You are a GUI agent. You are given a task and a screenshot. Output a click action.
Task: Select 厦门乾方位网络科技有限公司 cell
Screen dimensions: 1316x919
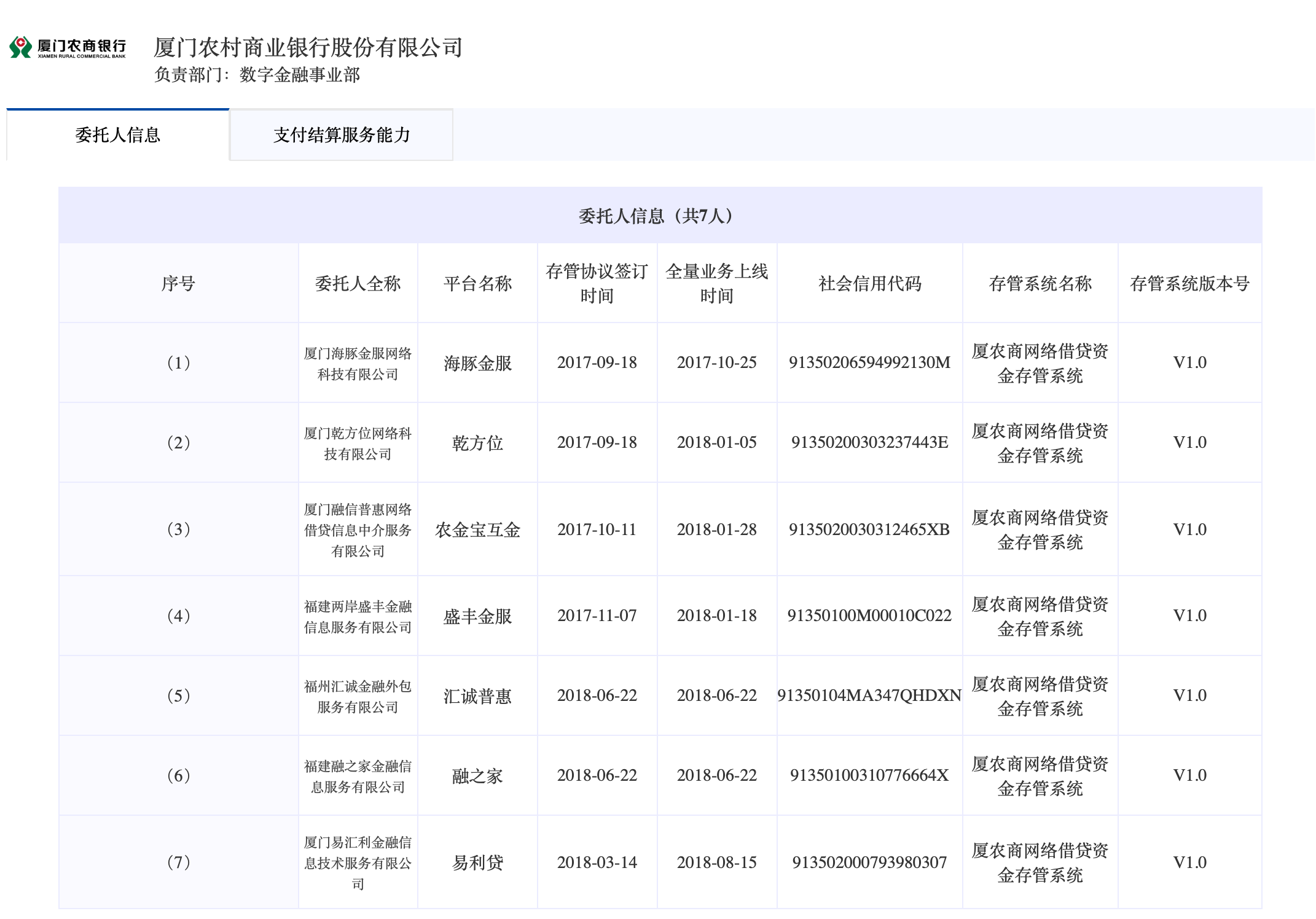tap(358, 444)
